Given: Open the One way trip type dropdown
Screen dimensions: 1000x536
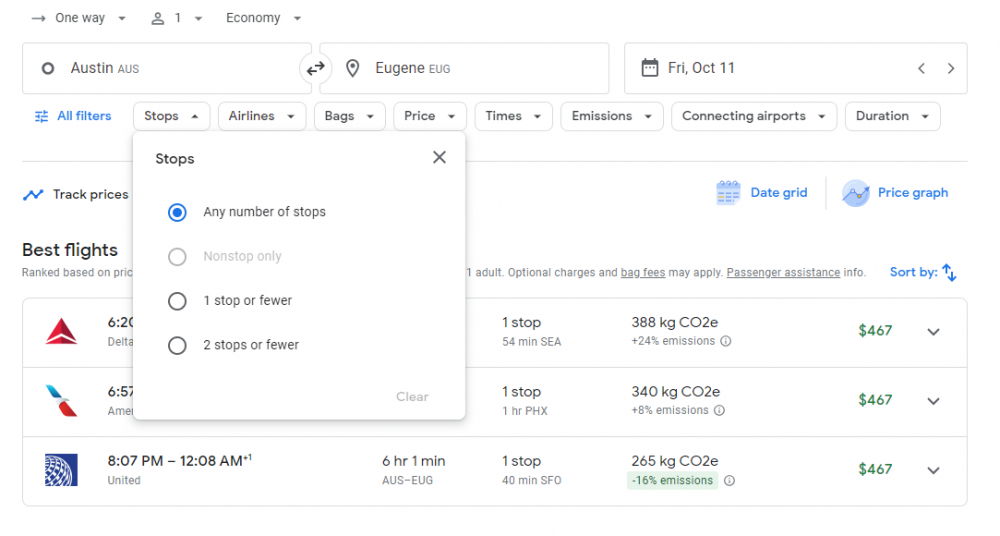Looking at the screenshot, I should coord(80,18).
